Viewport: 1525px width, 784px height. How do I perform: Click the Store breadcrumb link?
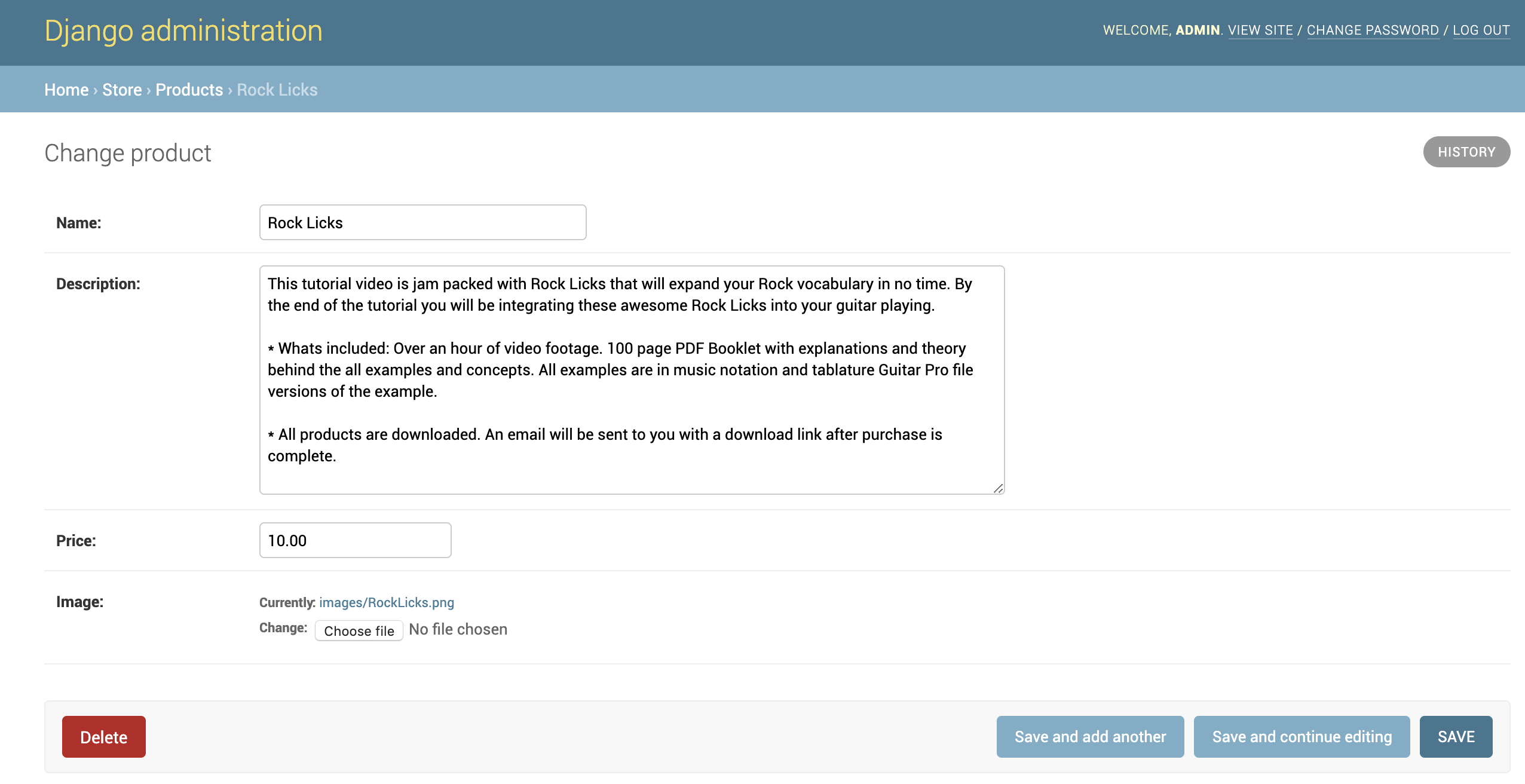coord(119,89)
